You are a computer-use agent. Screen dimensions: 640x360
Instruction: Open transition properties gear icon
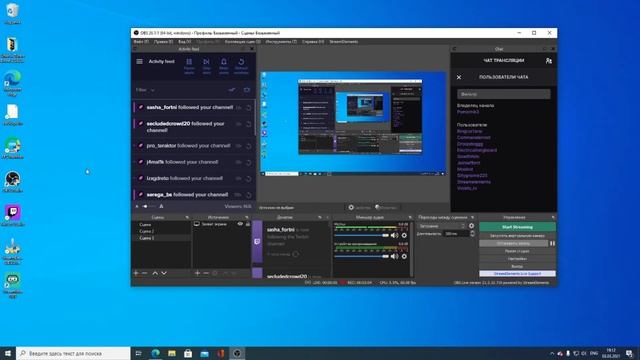coord(471,226)
